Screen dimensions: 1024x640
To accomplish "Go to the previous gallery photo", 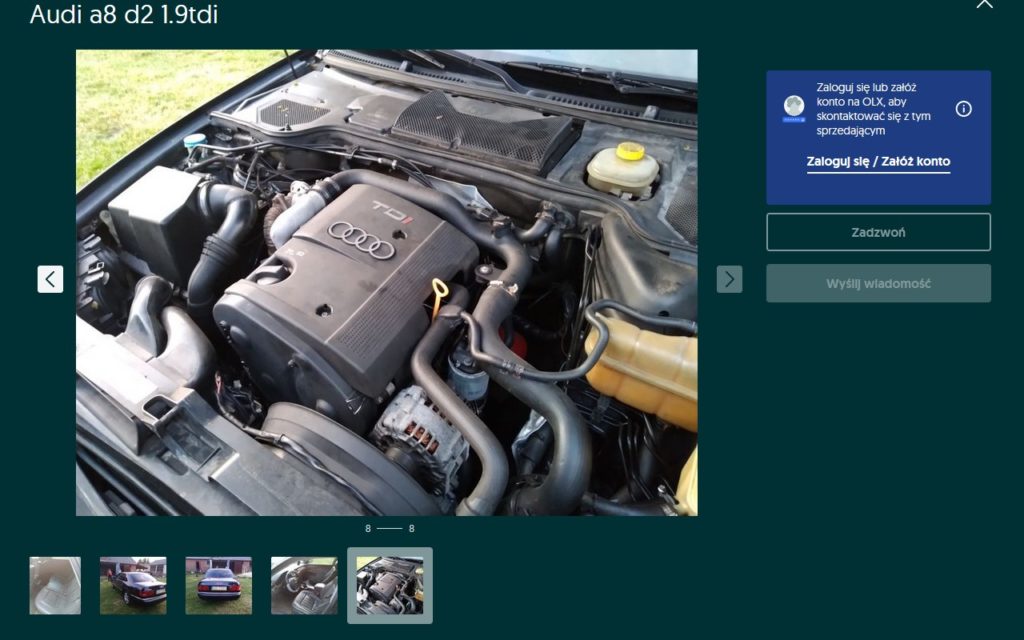I will (x=50, y=280).
